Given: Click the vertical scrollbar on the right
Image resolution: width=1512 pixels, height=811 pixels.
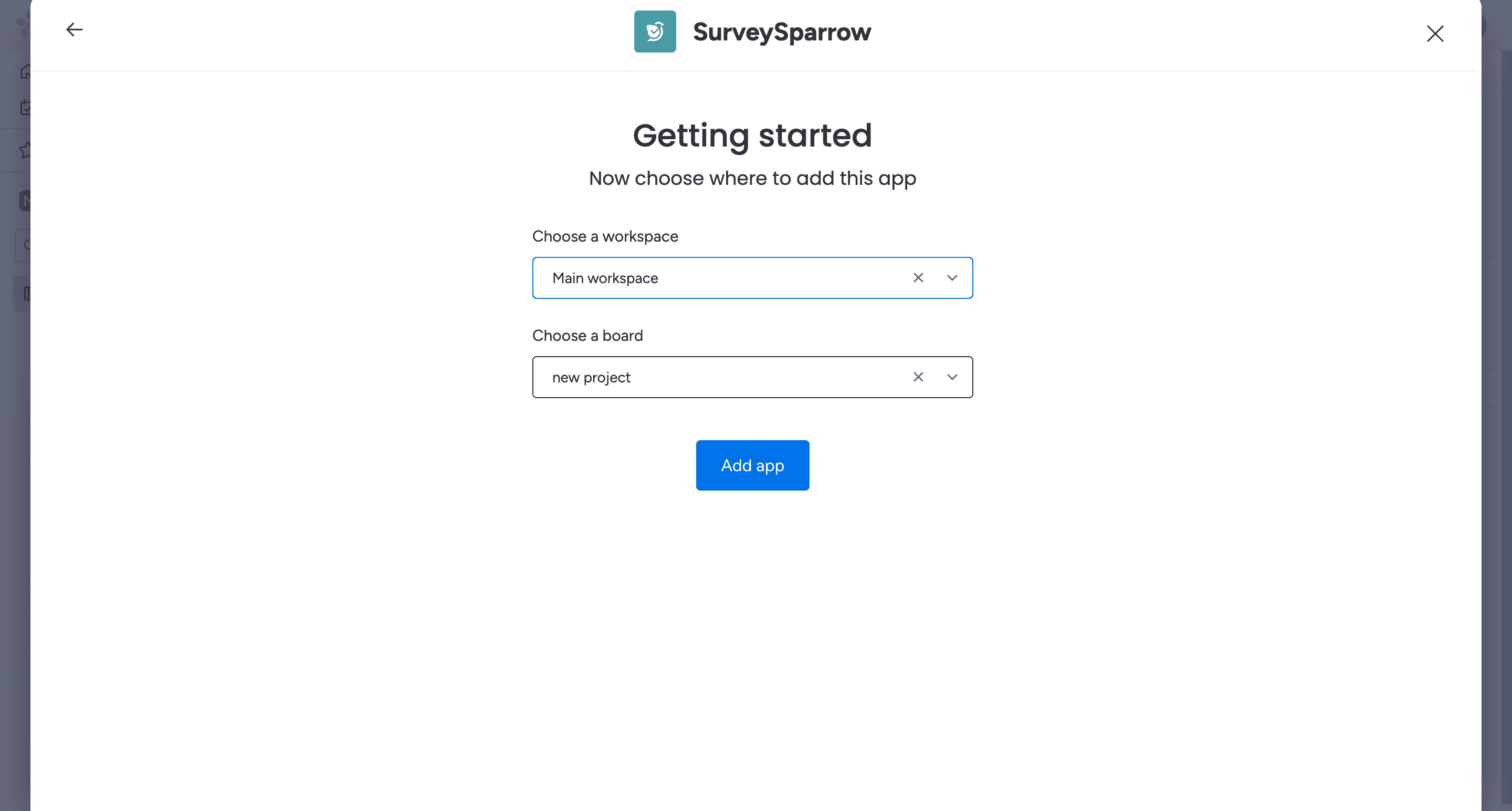Looking at the screenshot, I should tap(1506, 411).
